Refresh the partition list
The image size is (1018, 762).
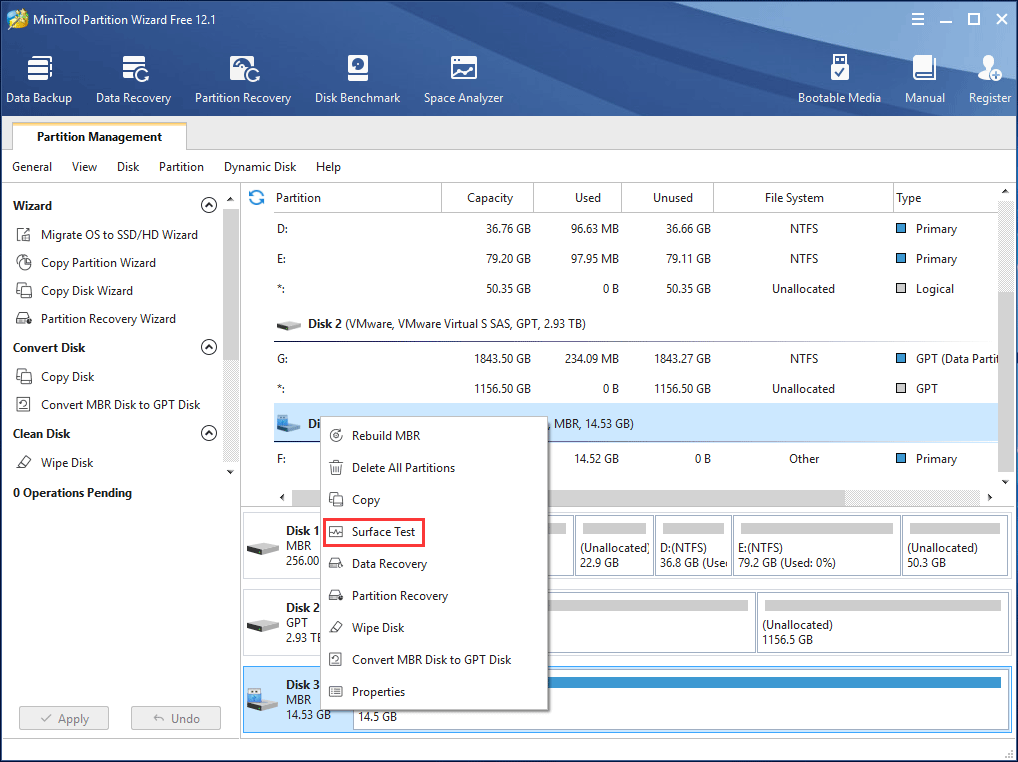coord(257,198)
